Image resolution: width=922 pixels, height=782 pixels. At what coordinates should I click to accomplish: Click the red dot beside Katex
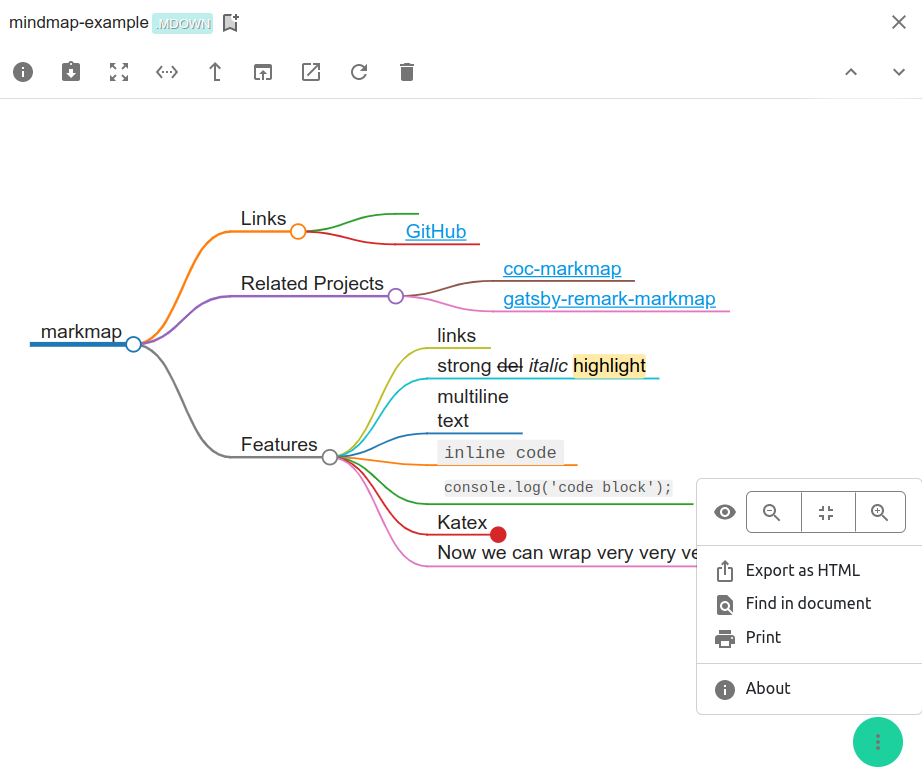[x=498, y=534]
